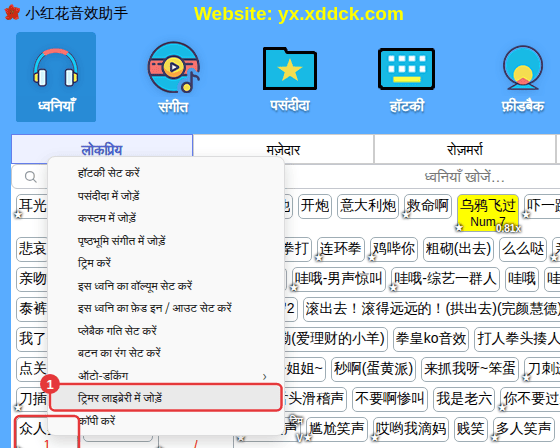560x448 pixels.
Task: Play the 尴尬笑声 sound button
Action: (x=337, y=429)
